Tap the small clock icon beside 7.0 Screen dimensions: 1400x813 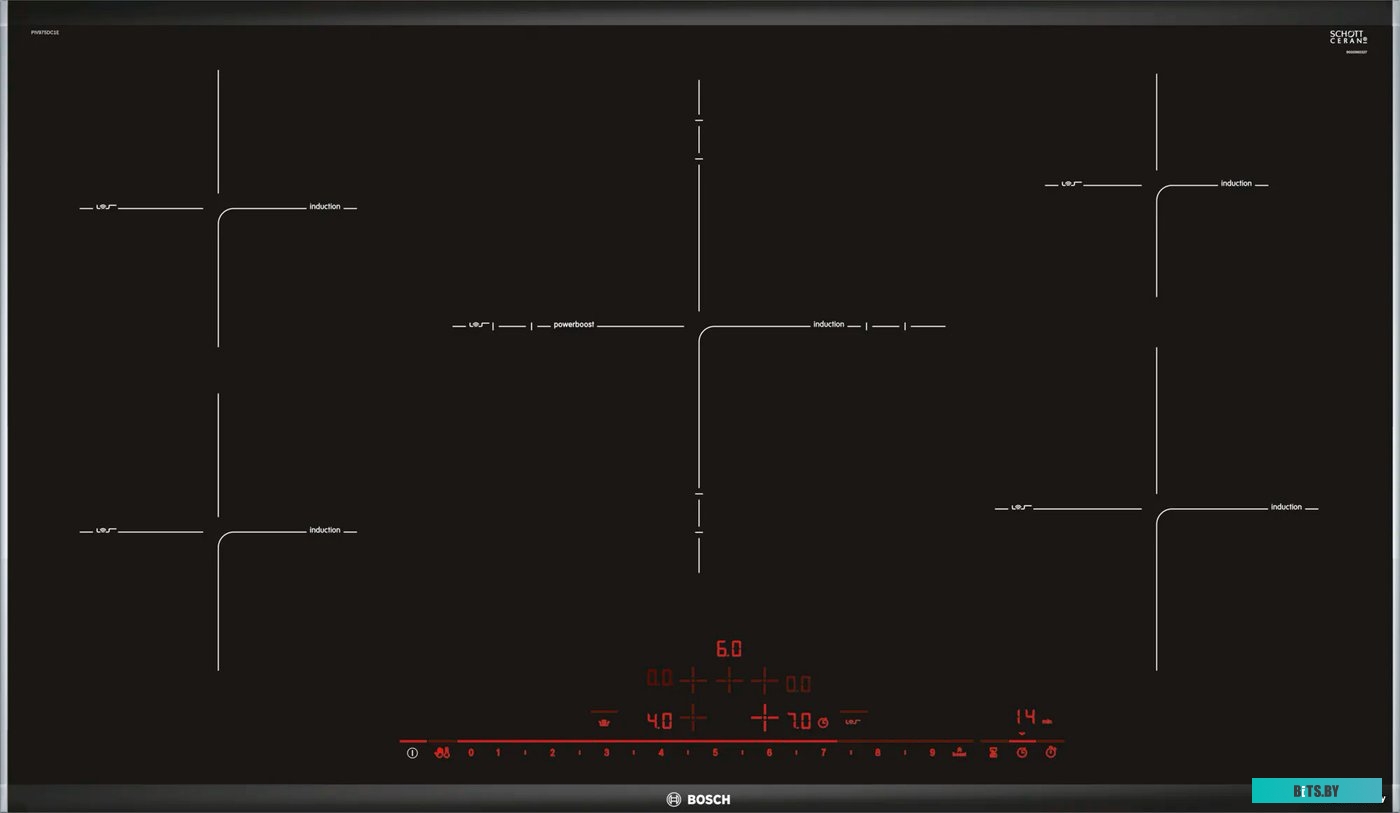pos(823,722)
